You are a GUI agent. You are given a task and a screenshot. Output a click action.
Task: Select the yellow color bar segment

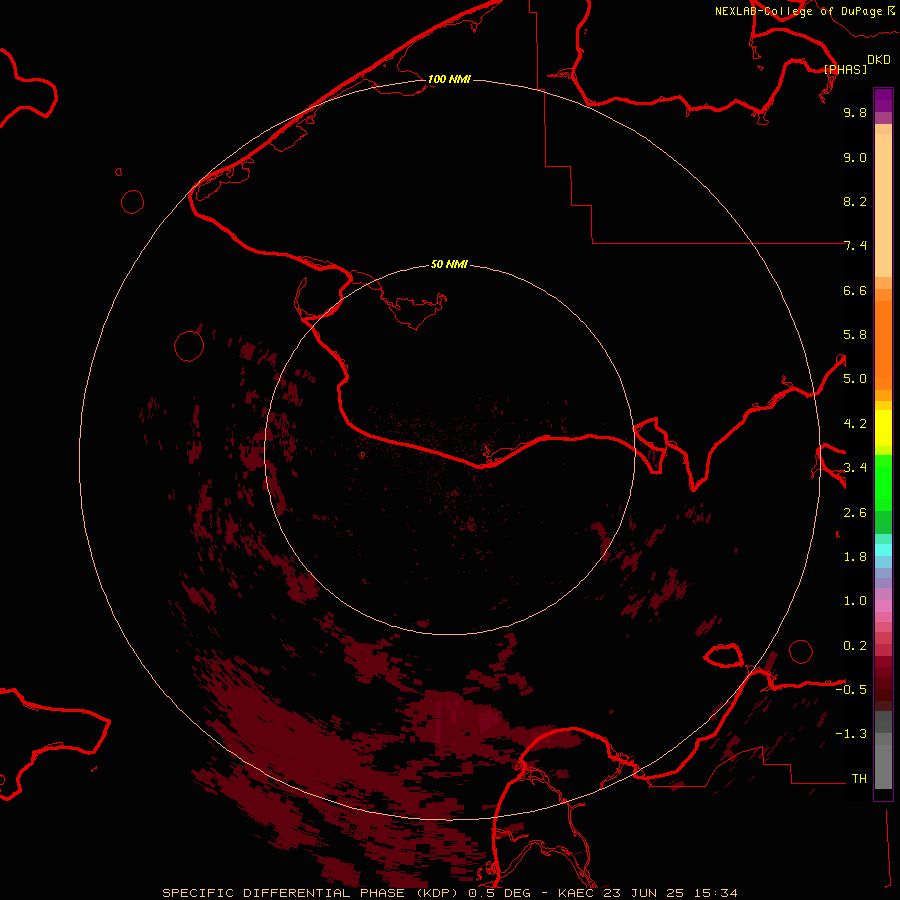point(883,428)
